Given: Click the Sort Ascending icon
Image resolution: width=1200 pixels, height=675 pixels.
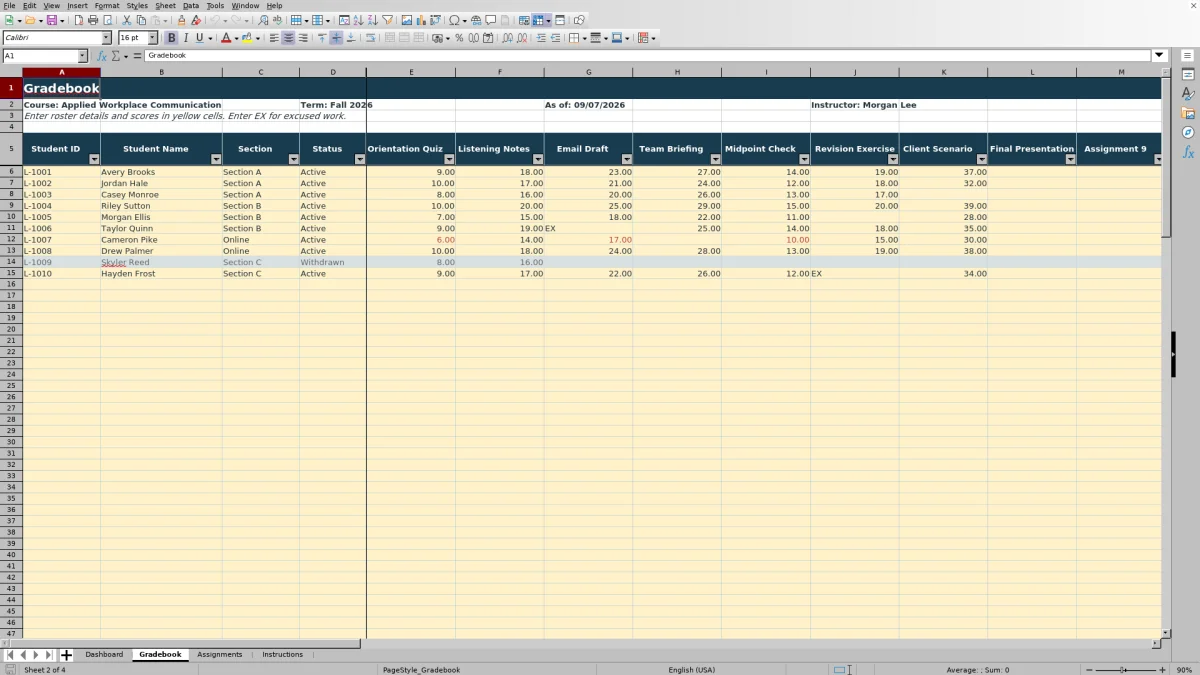Looking at the screenshot, I should (x=358, y=20).
